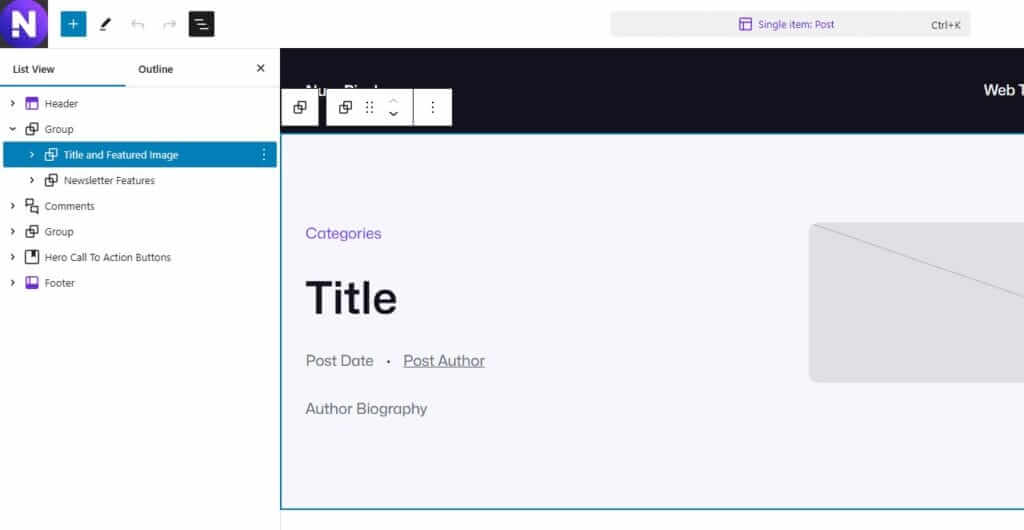Click the Redo arrow

169,24
